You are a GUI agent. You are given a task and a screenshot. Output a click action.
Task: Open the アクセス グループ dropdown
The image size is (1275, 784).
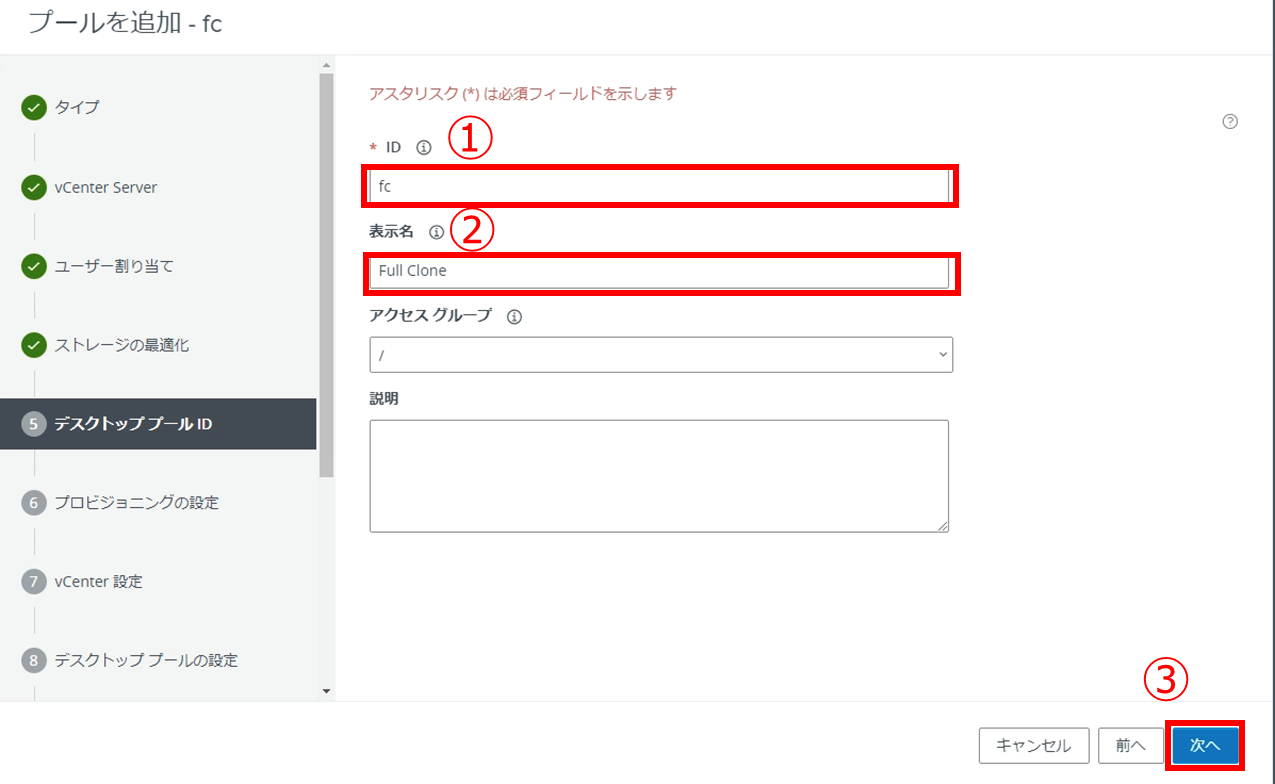pos(660,355)
